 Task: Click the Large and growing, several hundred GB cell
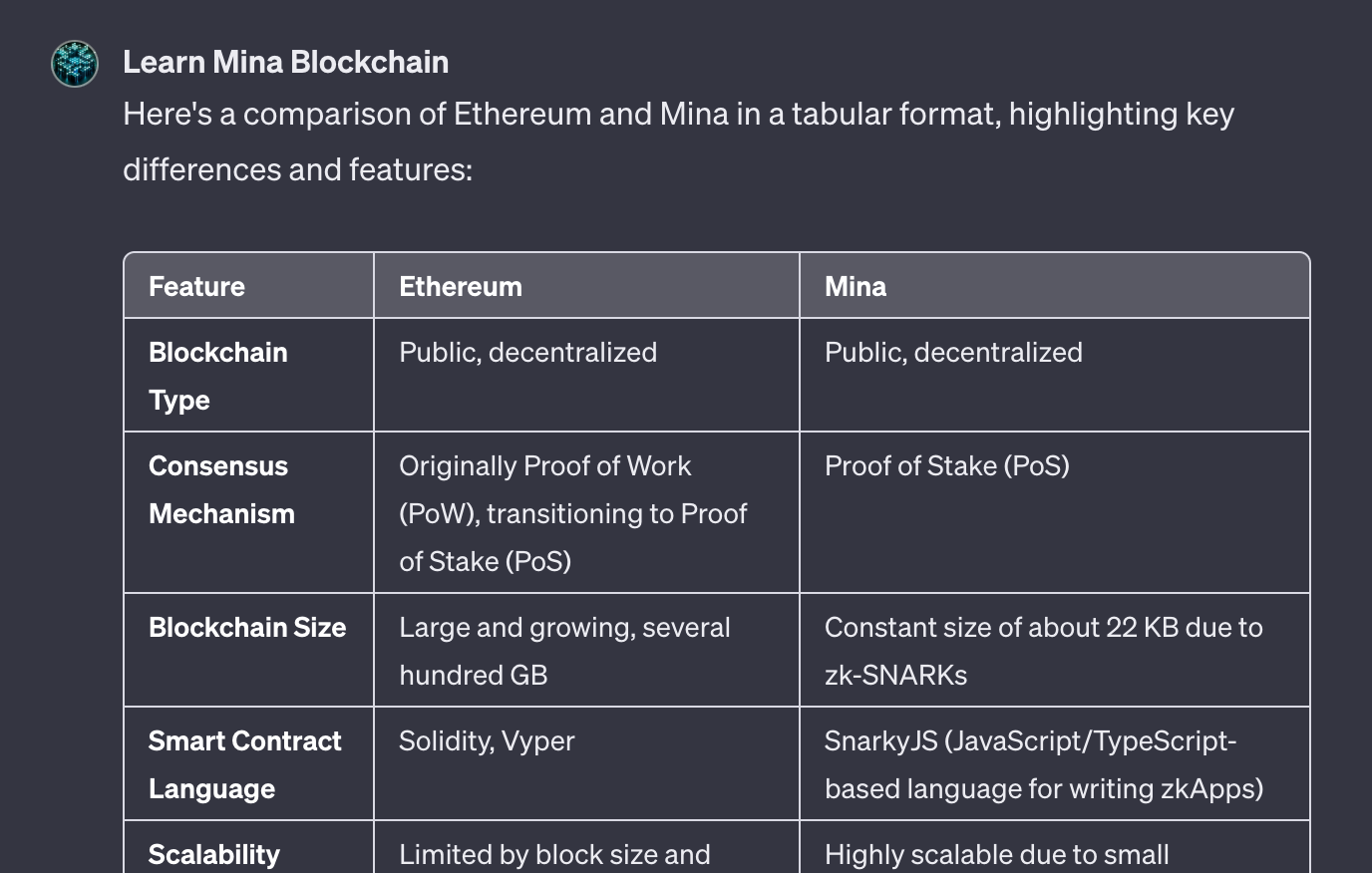[x=586, y=651]
